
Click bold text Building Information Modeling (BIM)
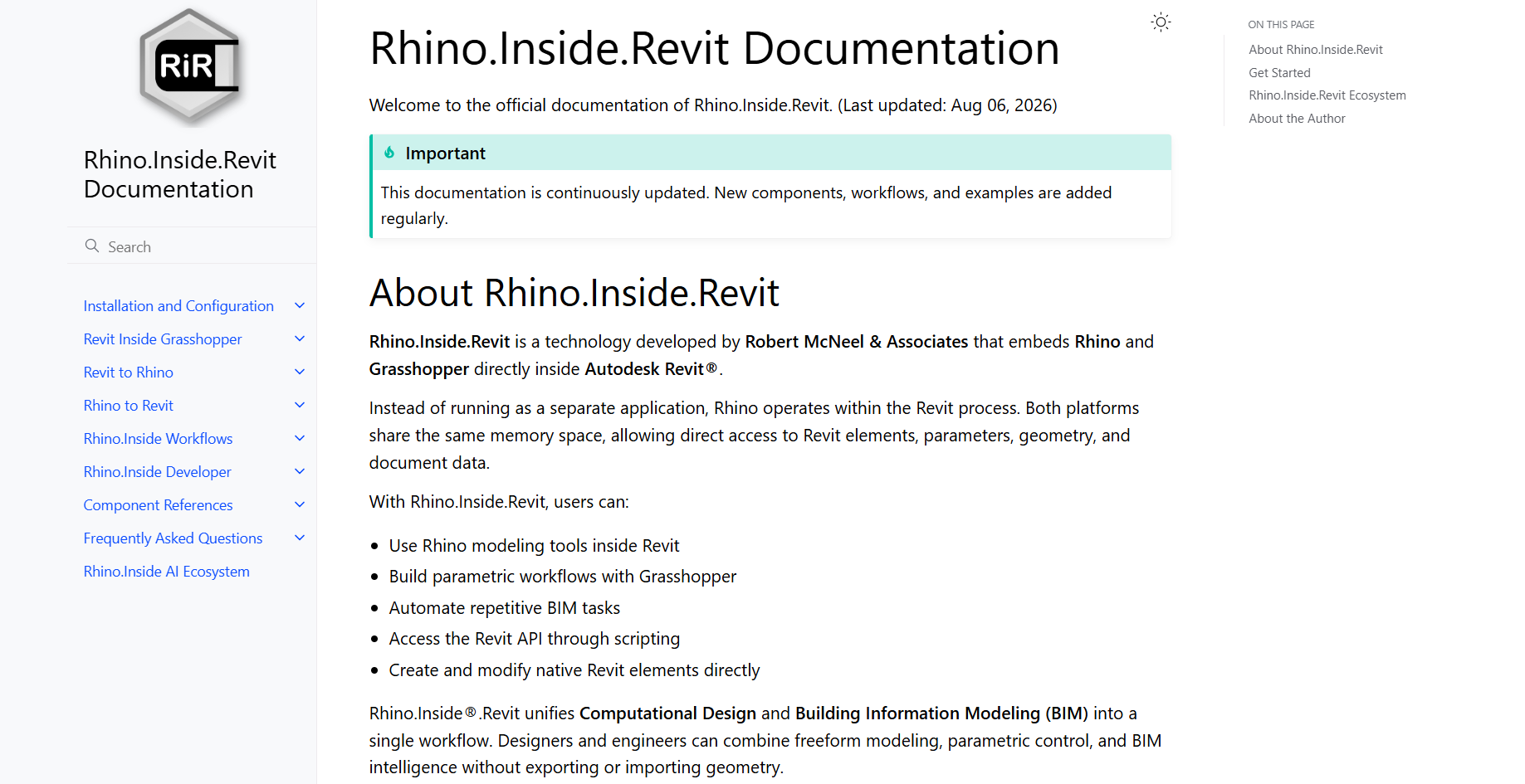point(941,713)
